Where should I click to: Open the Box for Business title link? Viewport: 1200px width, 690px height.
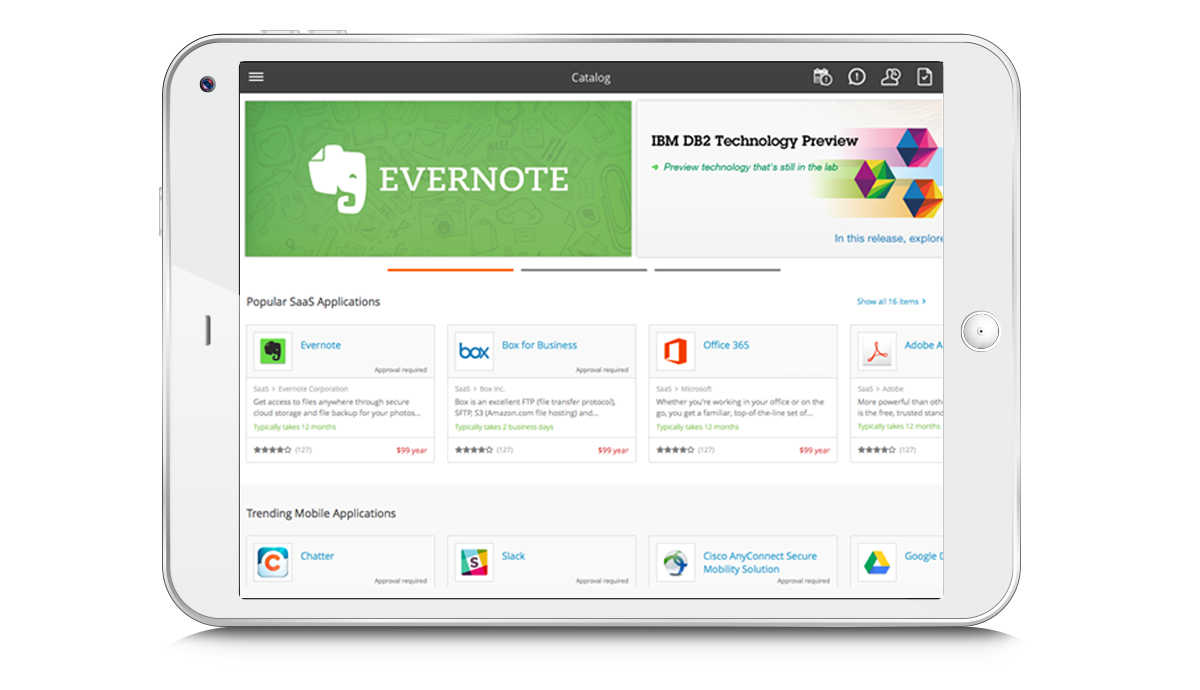point(539,345)
